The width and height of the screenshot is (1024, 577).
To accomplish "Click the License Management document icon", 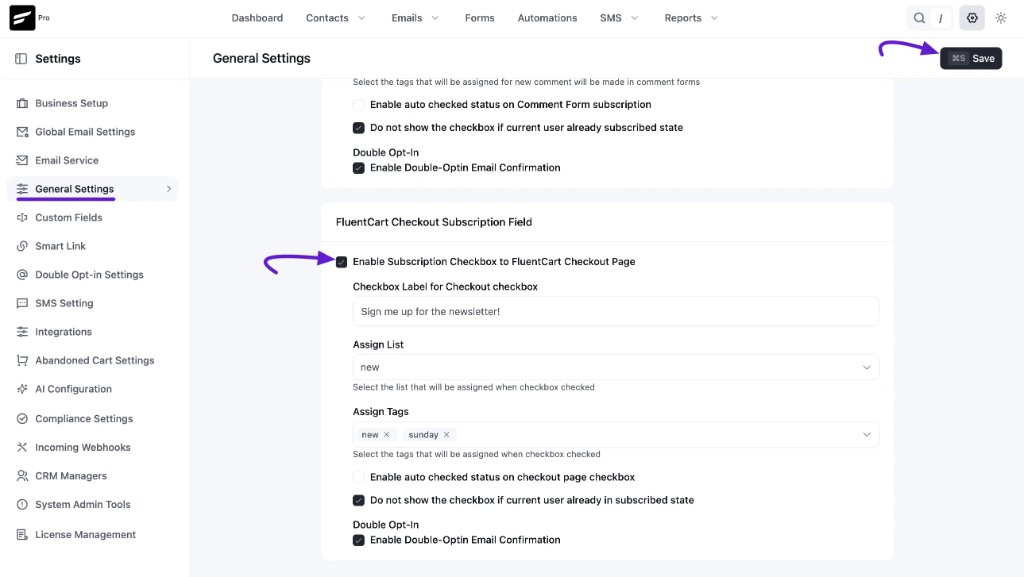I will [22, 535].
